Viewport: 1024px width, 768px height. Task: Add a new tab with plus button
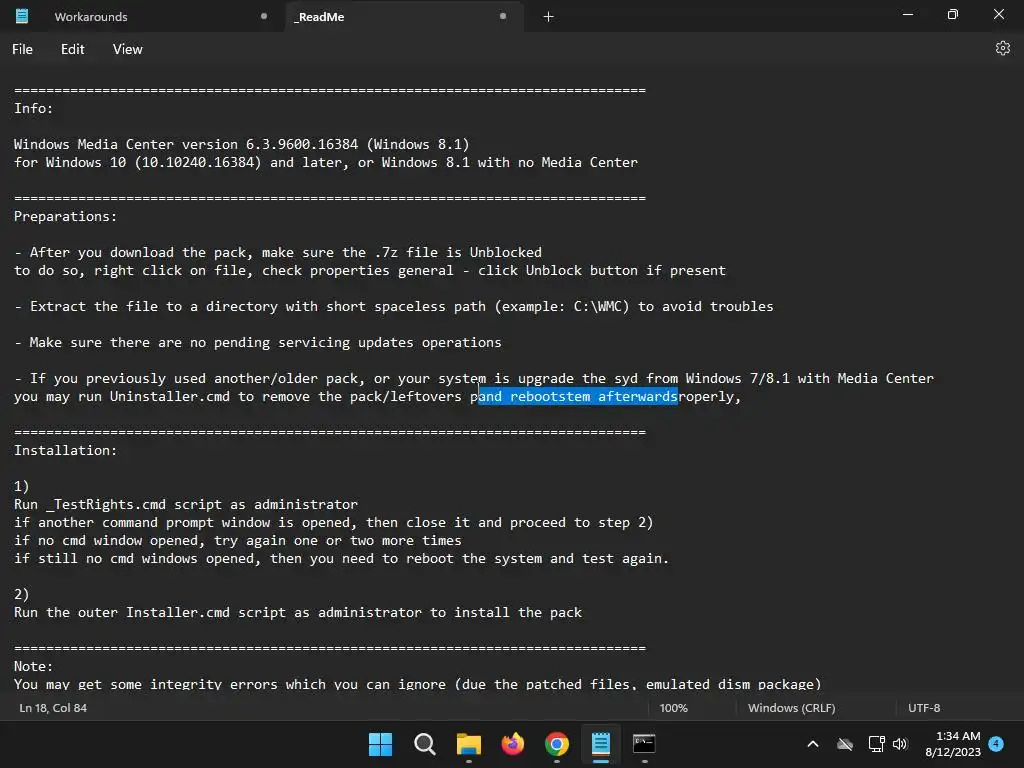click(x=549, y=16)
